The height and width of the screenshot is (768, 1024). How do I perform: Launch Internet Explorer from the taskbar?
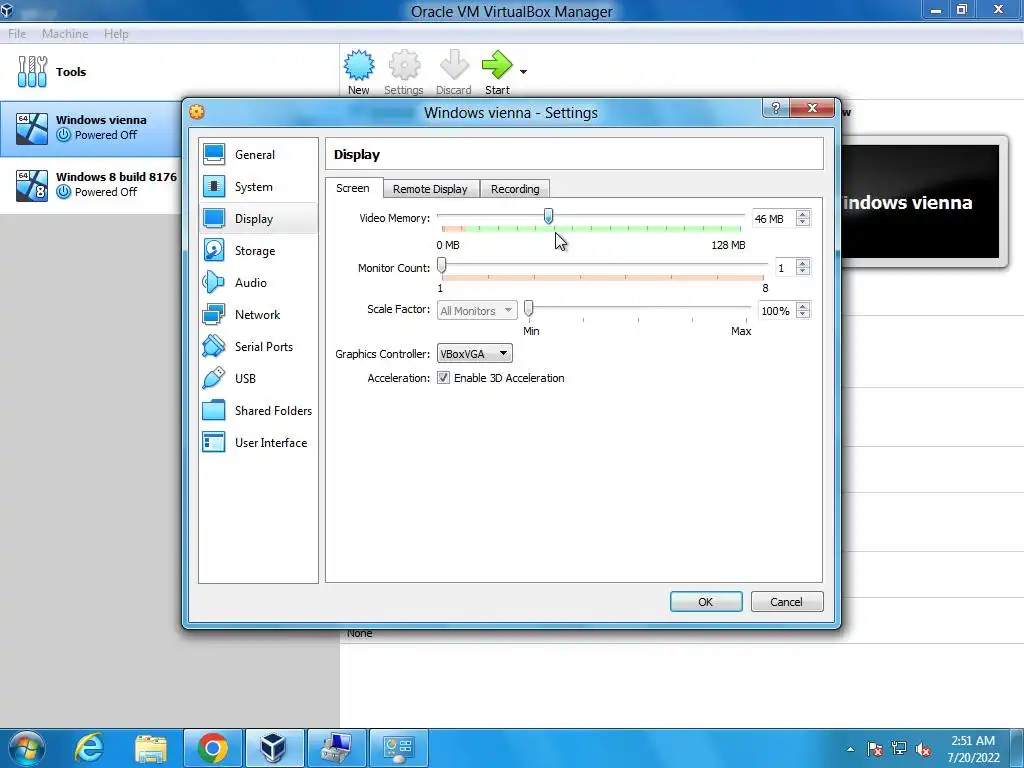click(x=89, y=748)
